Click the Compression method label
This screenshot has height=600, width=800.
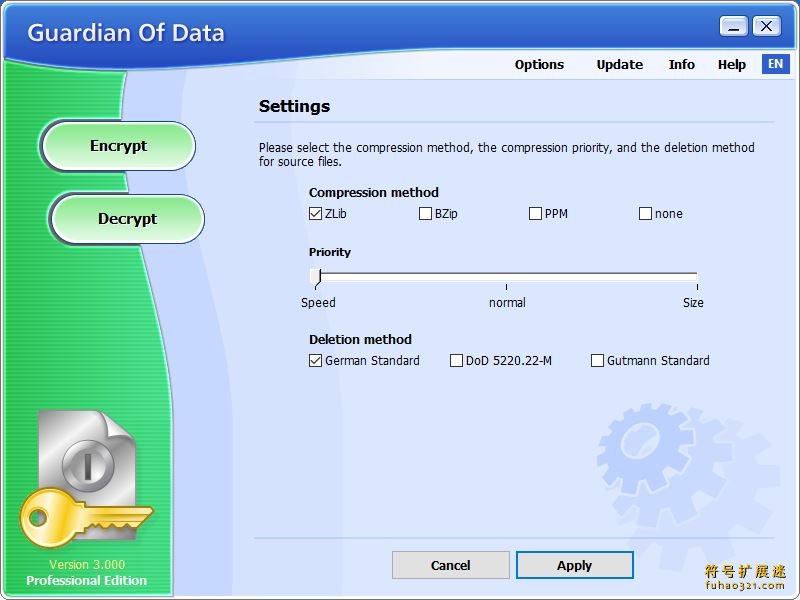373,192
